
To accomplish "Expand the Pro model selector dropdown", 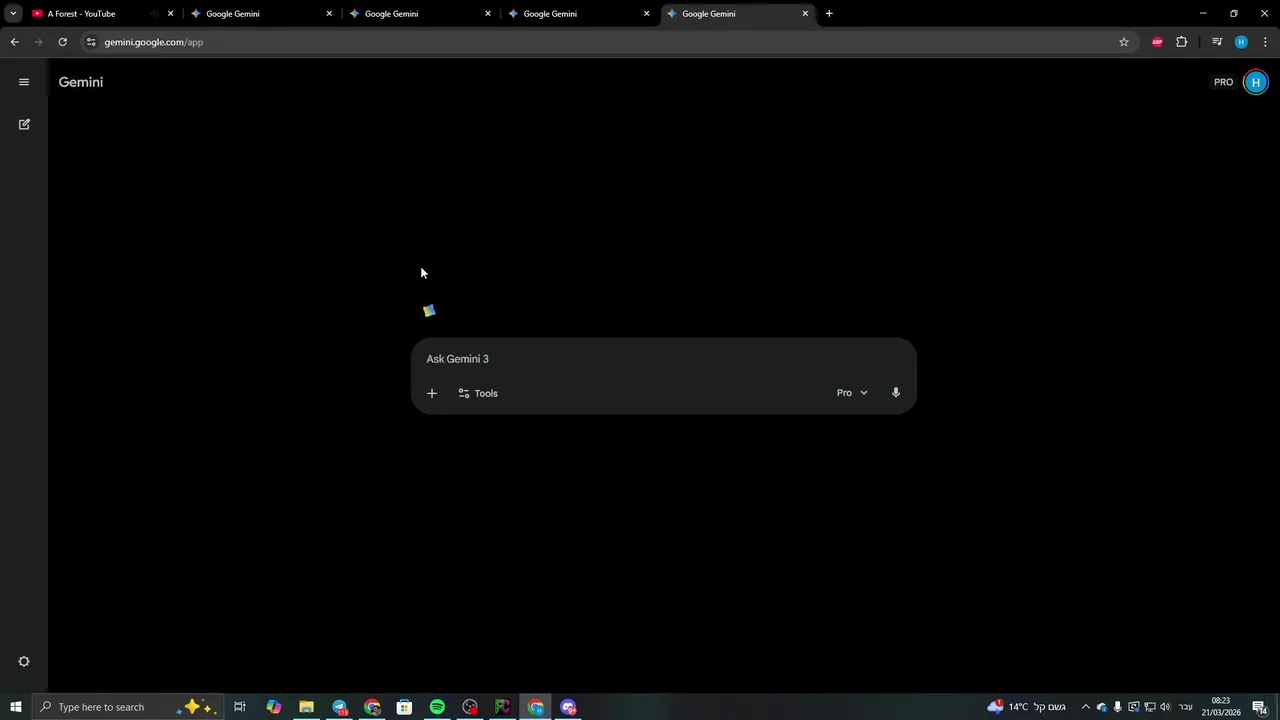I will pos(852,393).
